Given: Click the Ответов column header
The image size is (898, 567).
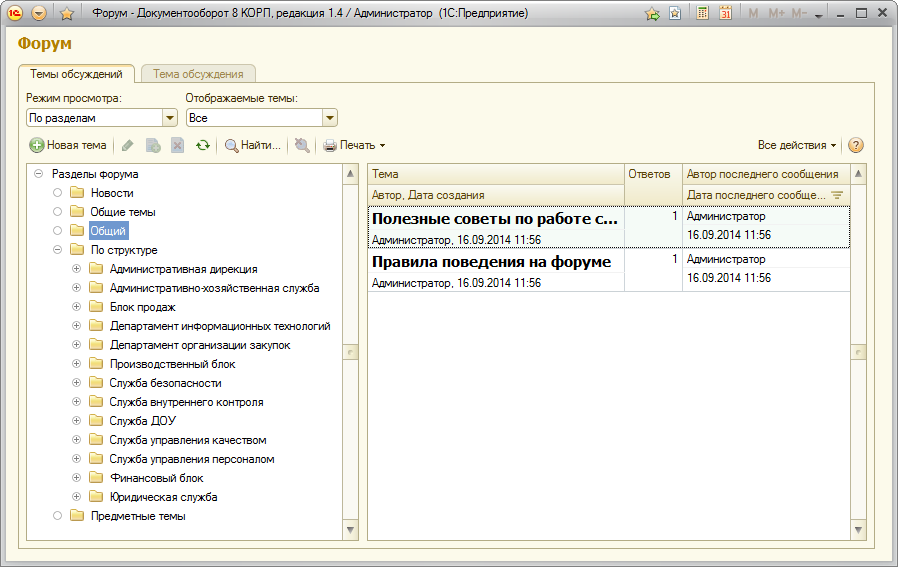Looking at the screenshot, I should (x=649, y=174).
